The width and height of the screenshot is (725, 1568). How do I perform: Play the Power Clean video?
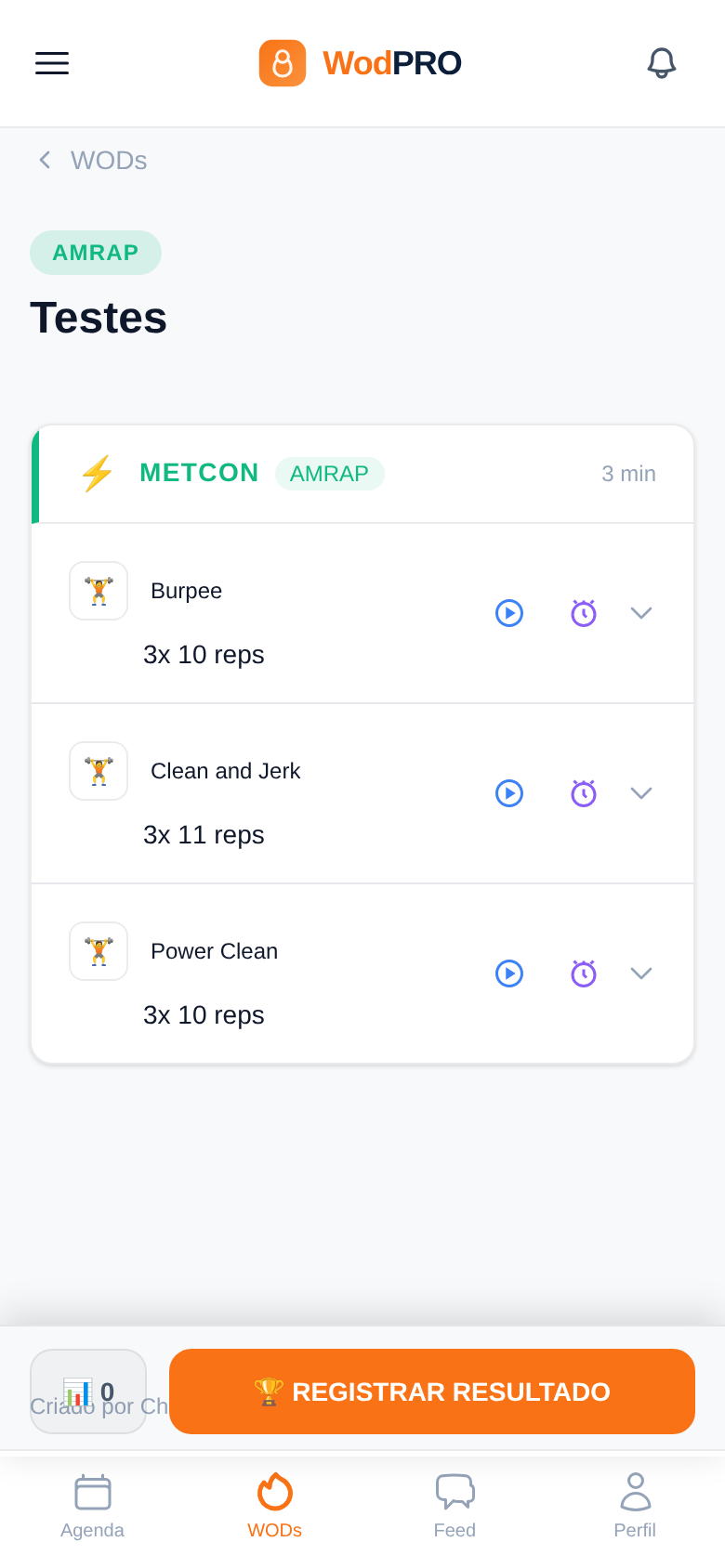click(509, 973)
